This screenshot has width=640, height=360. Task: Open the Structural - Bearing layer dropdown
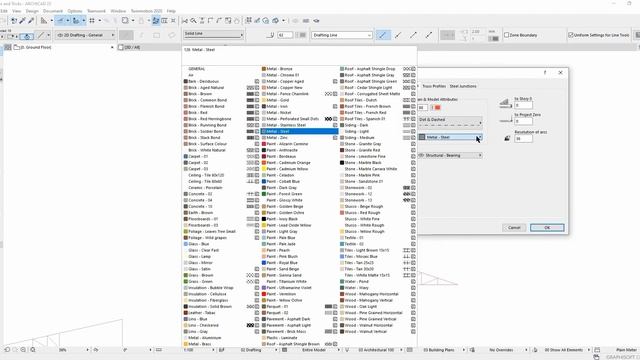point(450,156)
